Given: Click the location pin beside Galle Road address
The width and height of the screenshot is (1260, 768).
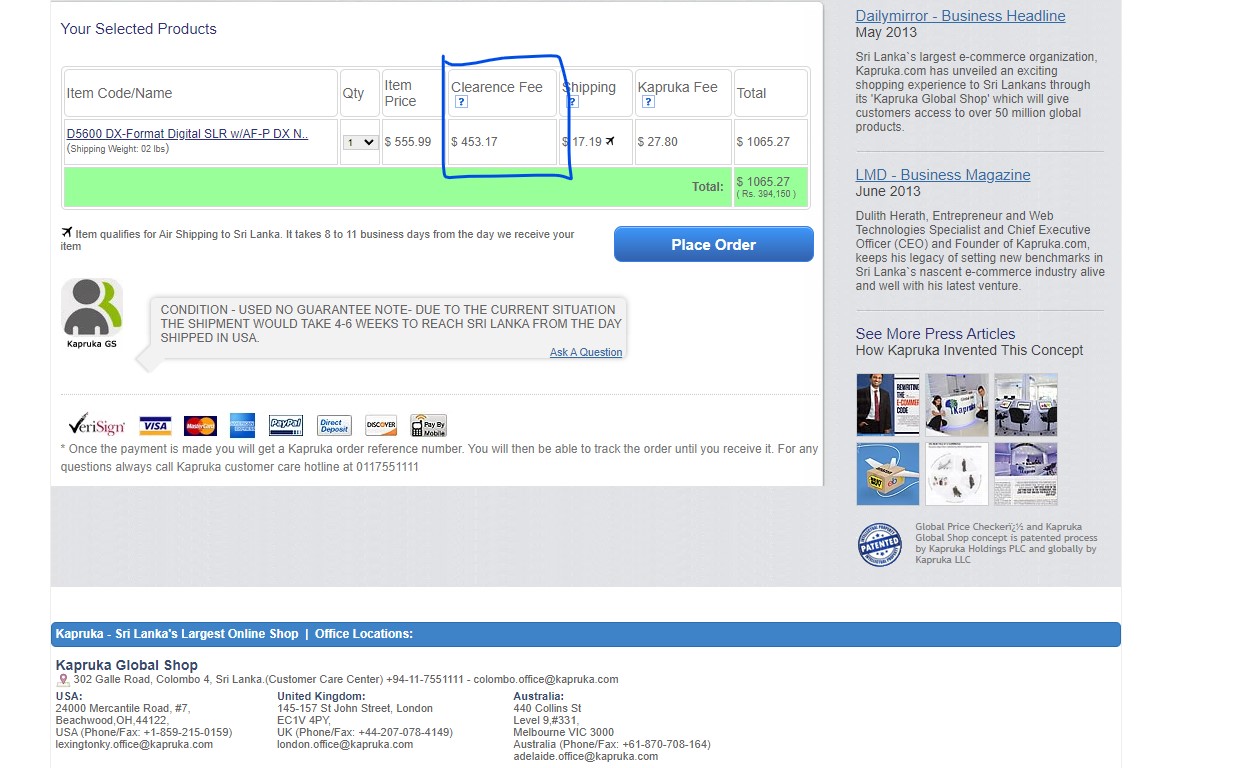Looking at the screenshot, I should pos(63,680).
